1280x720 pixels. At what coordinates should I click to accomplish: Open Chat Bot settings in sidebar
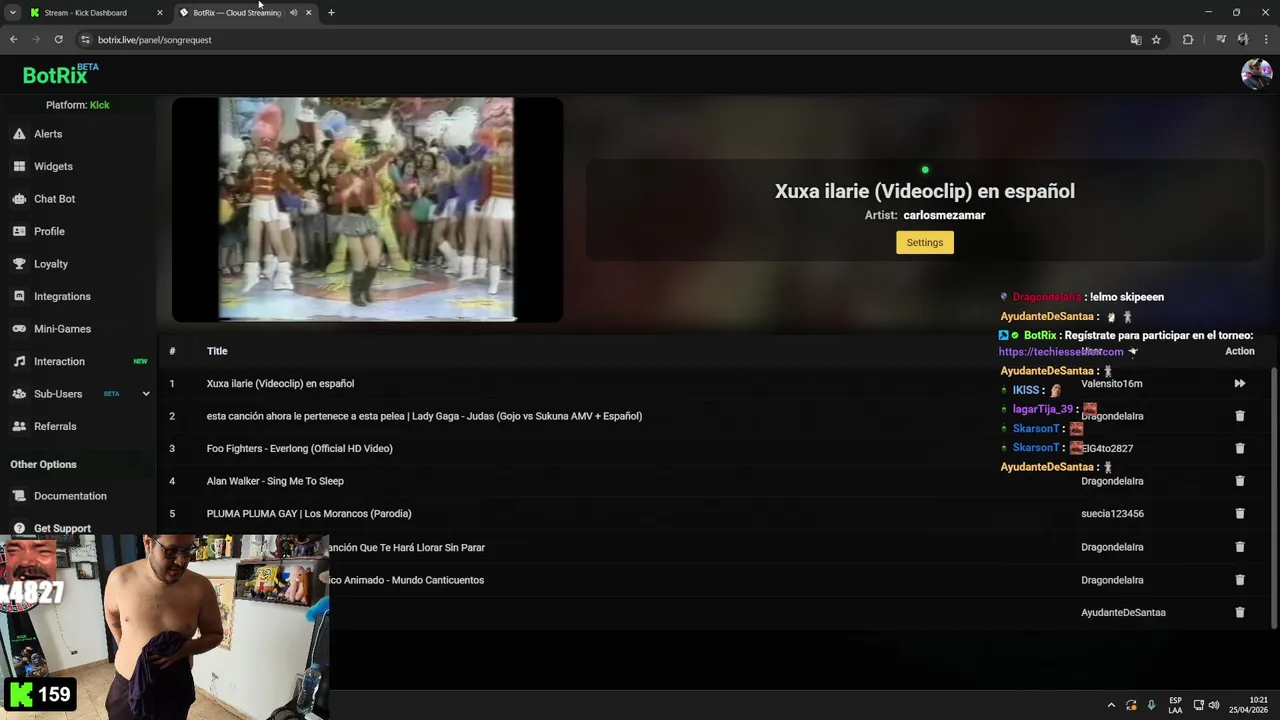(54, 199)
